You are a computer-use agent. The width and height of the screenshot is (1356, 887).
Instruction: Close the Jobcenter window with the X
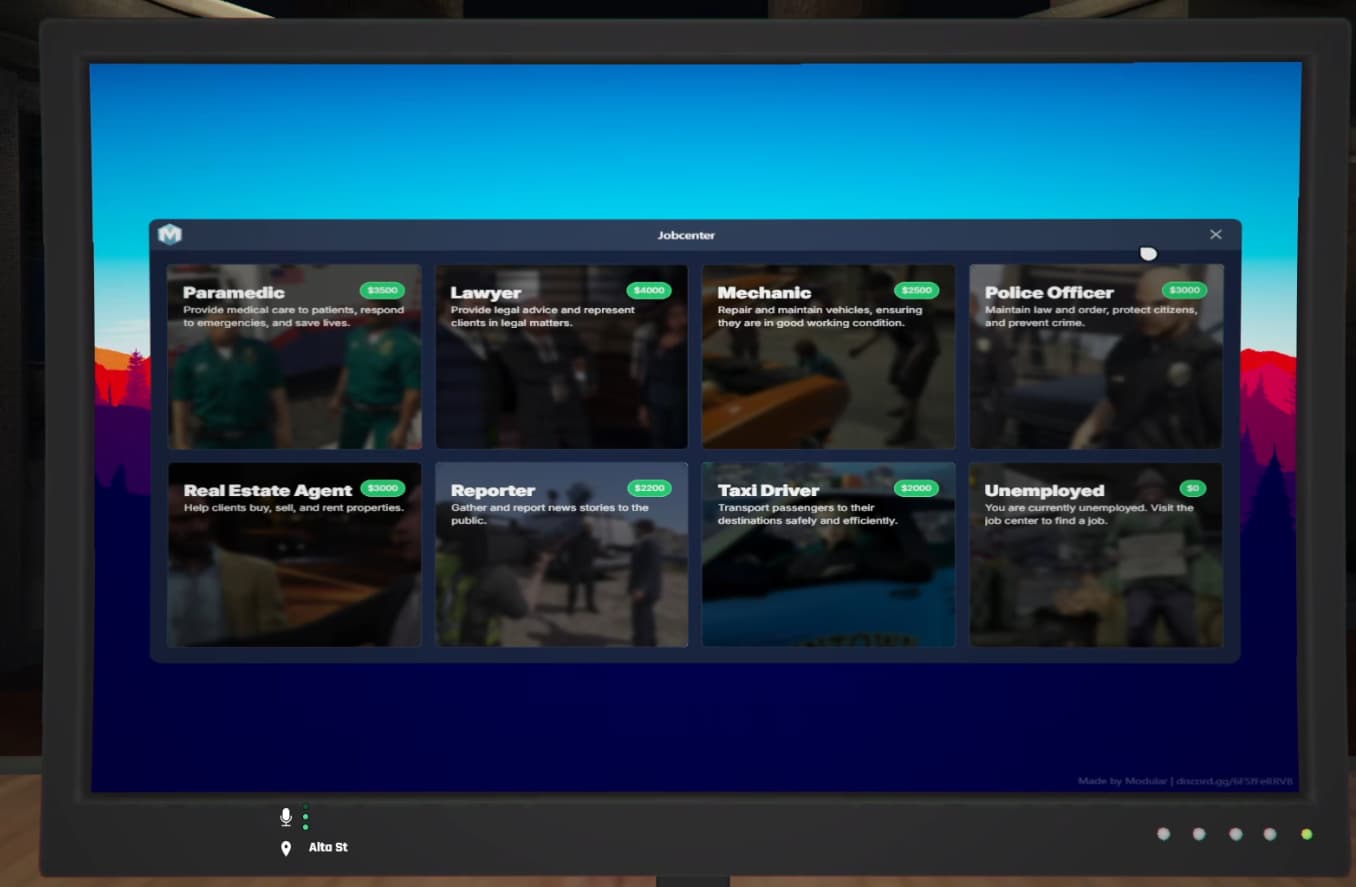1215,234
